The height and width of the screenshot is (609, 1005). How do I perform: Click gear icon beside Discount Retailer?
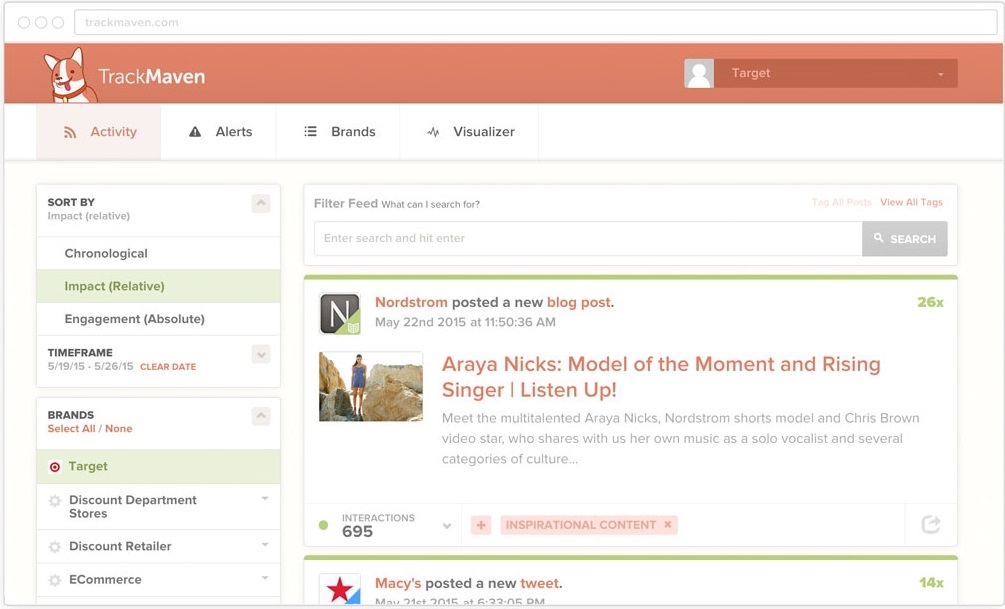55,547
